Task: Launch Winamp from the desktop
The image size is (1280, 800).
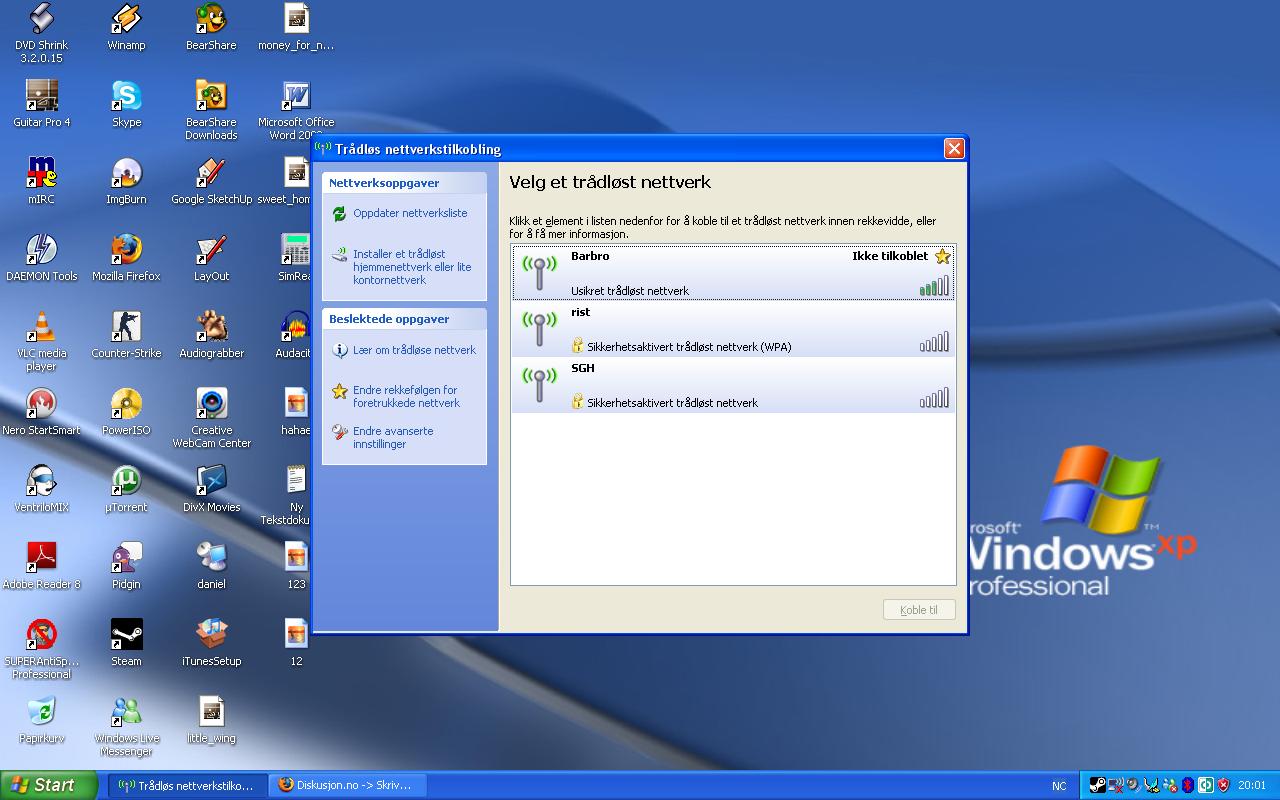Action: [x=126, y=27]
